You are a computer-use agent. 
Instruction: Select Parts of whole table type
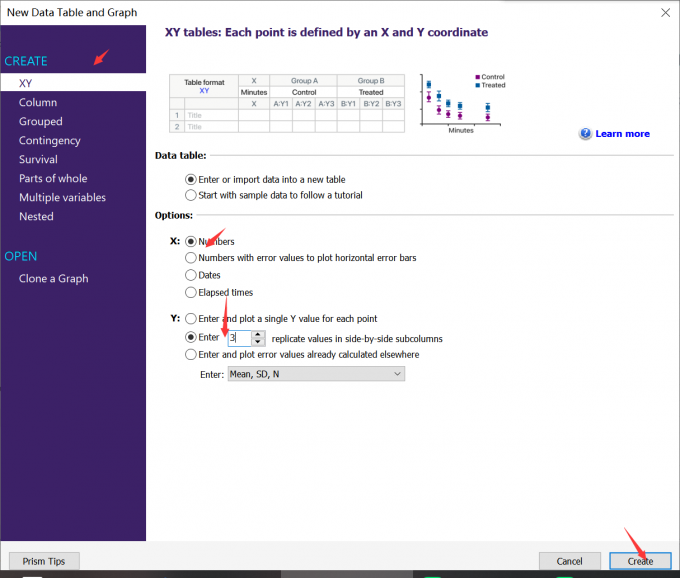point(53,178)
